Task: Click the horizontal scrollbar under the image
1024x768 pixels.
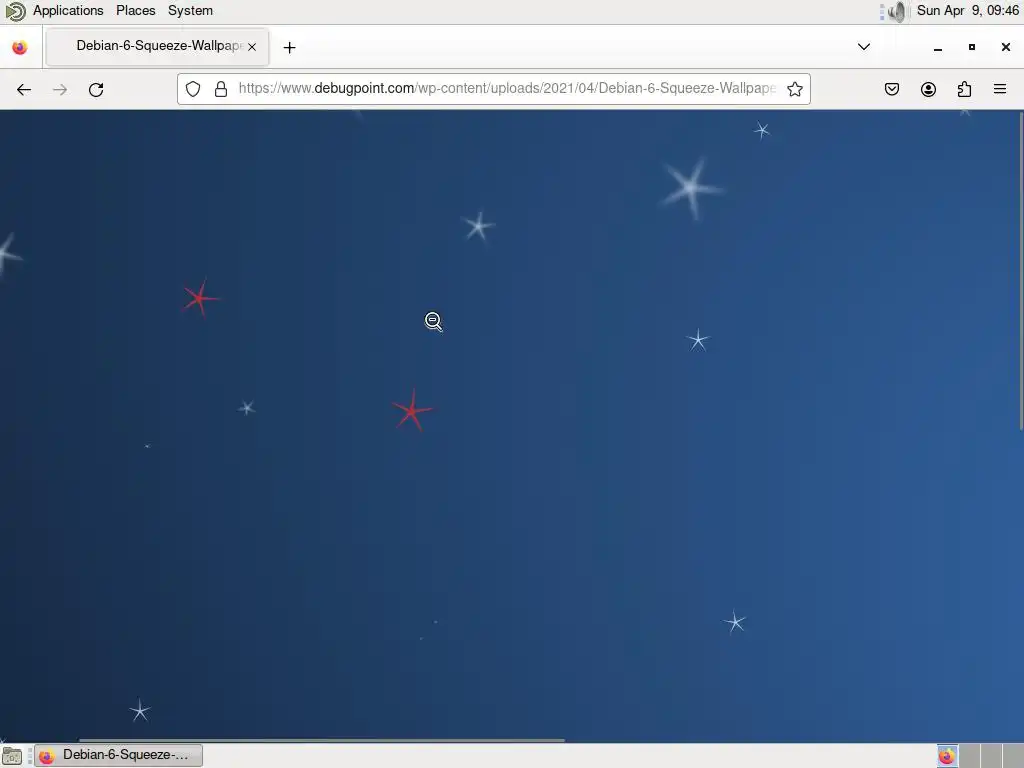Action: [x=321, y=740]
